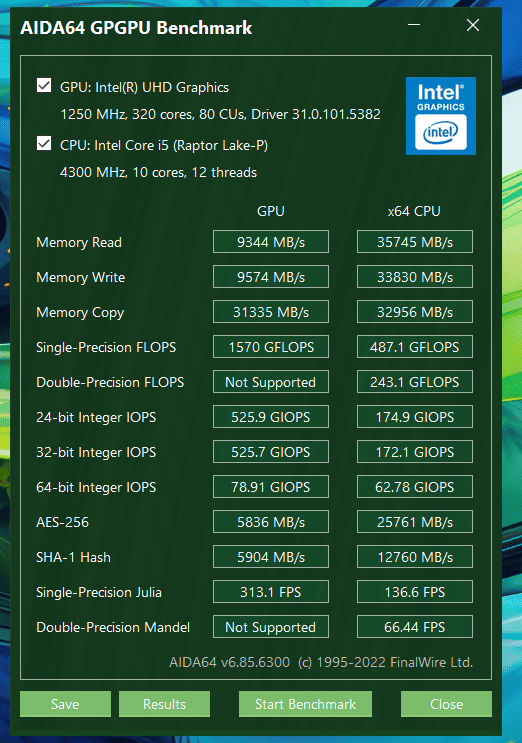This screenshot has width=522, height=743.
Task: Click the Single-Precision FLOPS label
Action: (x=106, y=347)
